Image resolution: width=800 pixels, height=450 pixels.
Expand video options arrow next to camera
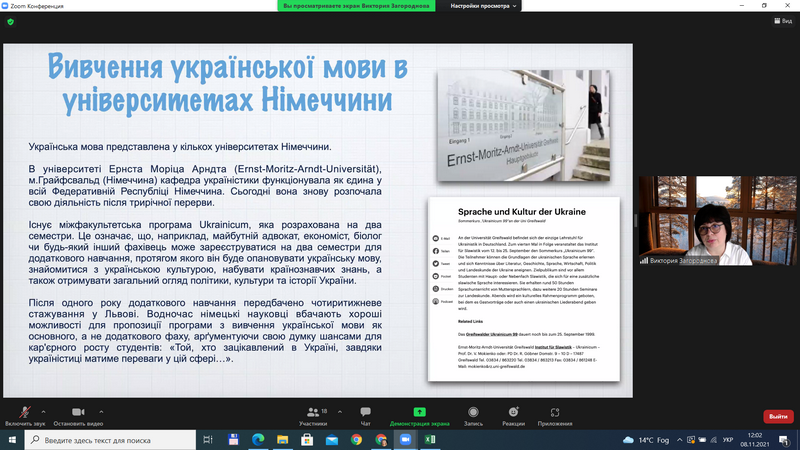pos(101,412)
